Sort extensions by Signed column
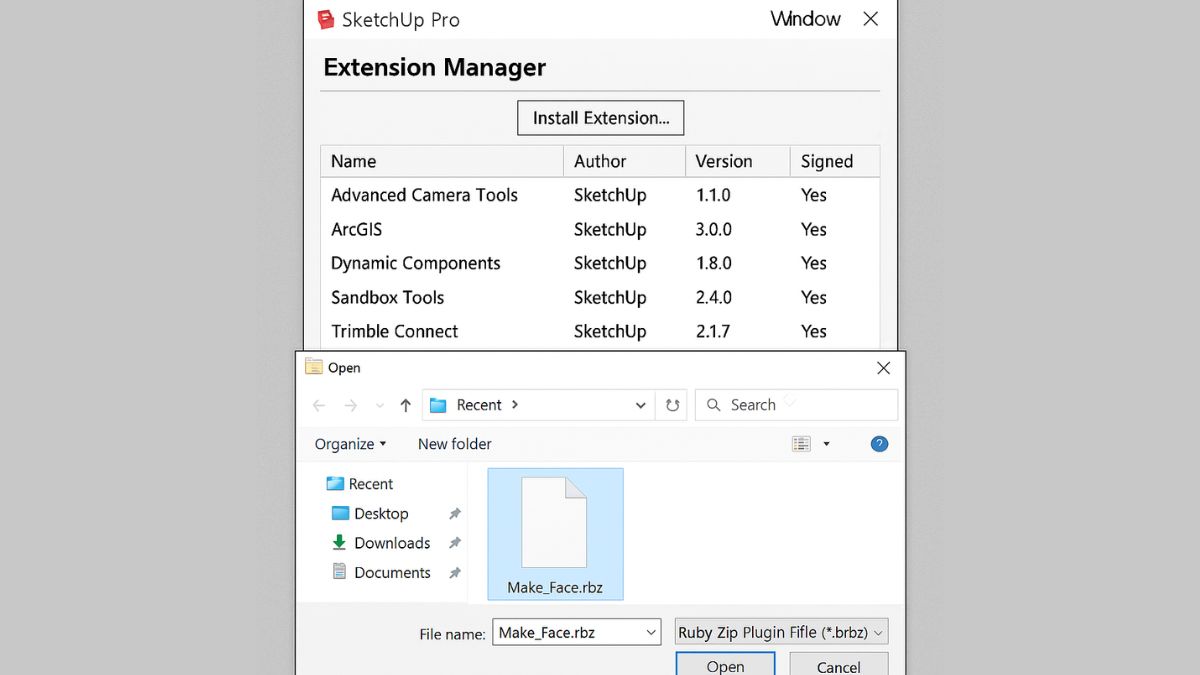Viewport: 1200px width, 675px height. pyautogui.click(x=835, y=161)
